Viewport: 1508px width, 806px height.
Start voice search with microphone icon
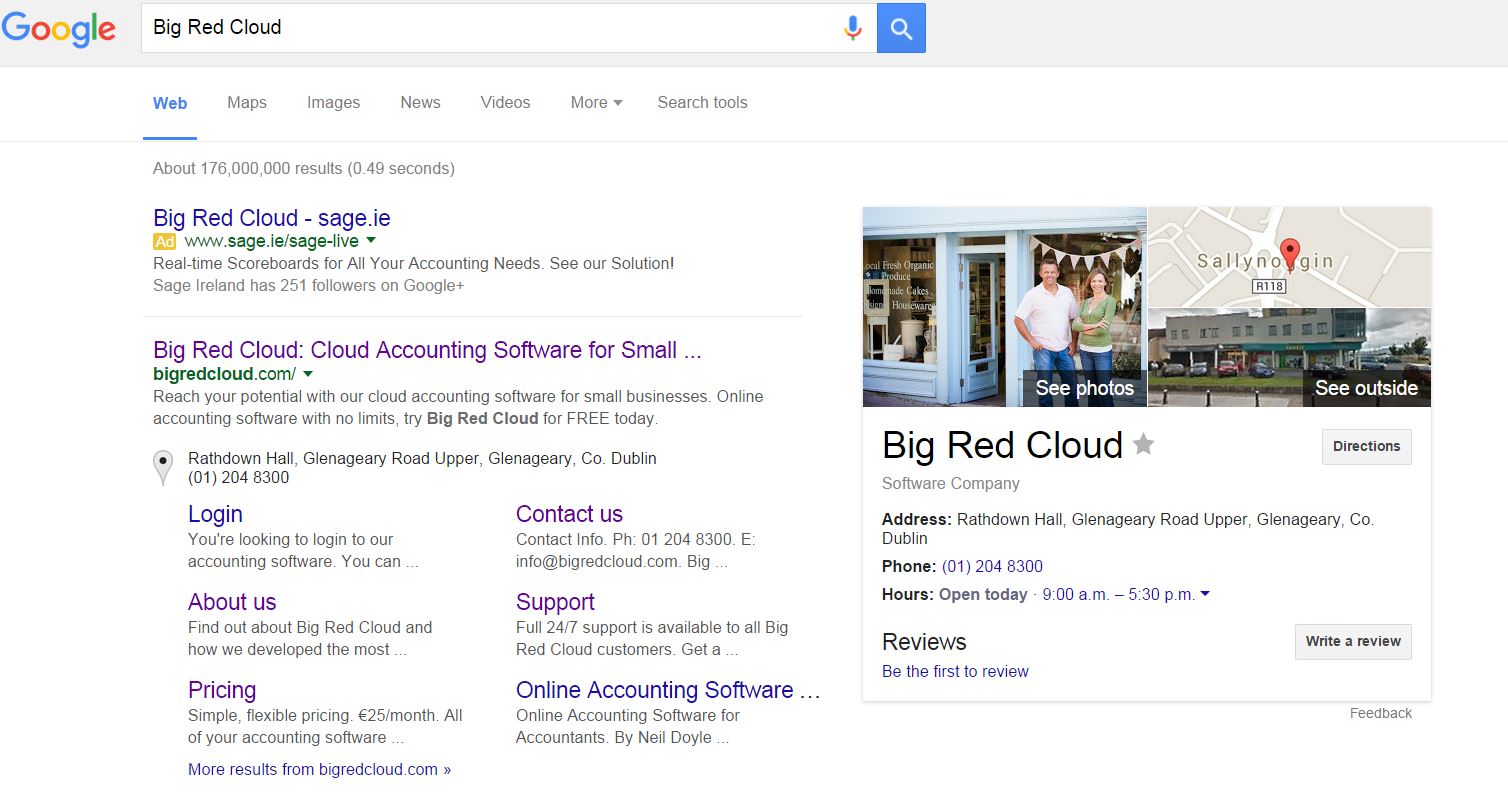[852, 28]
